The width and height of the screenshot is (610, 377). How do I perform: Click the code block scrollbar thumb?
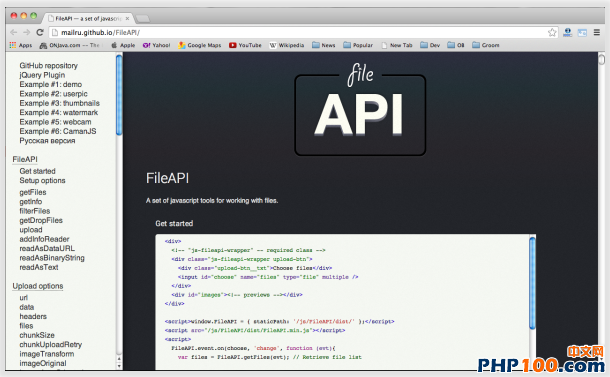[x=532, y=283]
